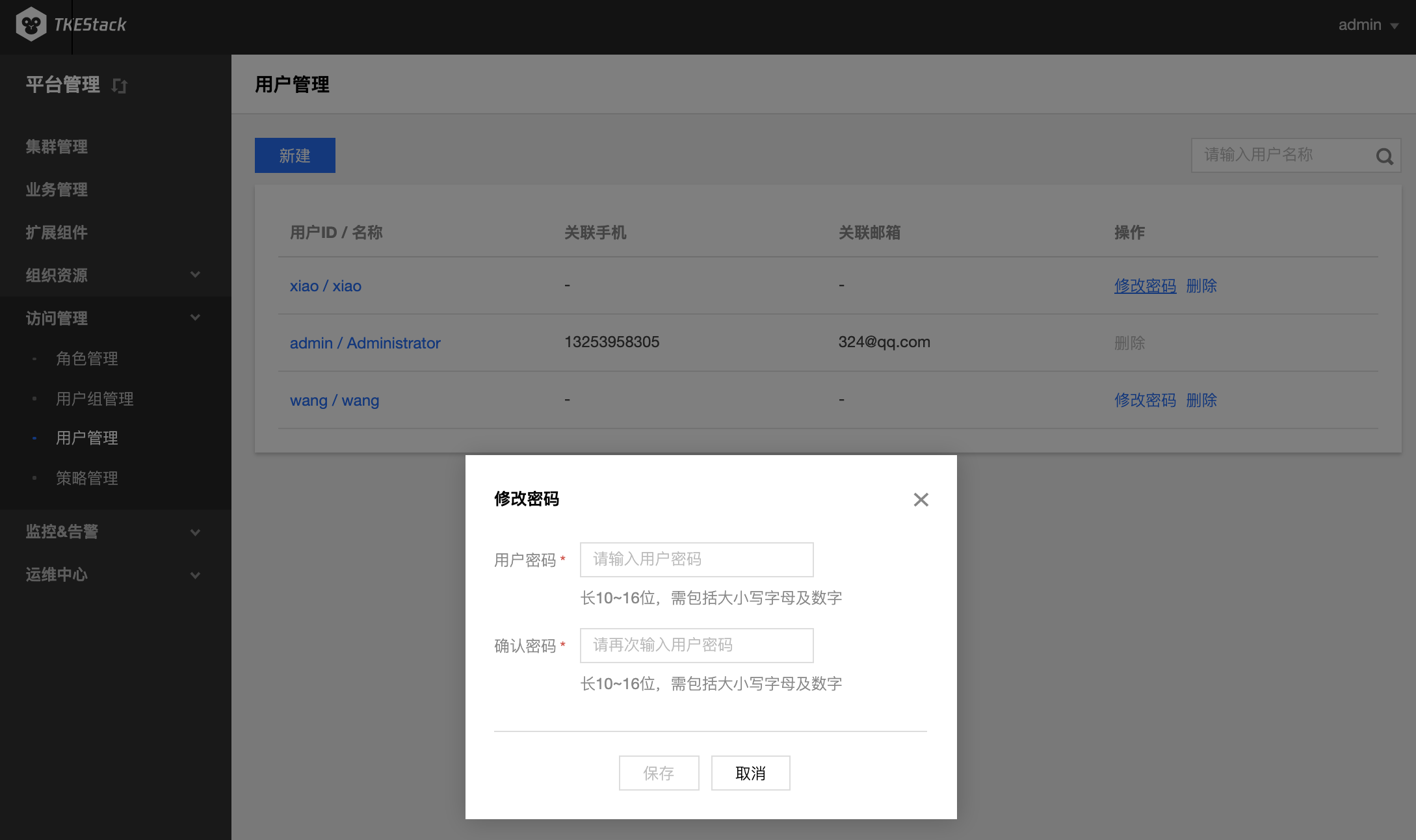Image resolution: width=1416 pixels, height=840 pixels.
Task: Click the 用户ID / 名称 column header
Action: 336,233
